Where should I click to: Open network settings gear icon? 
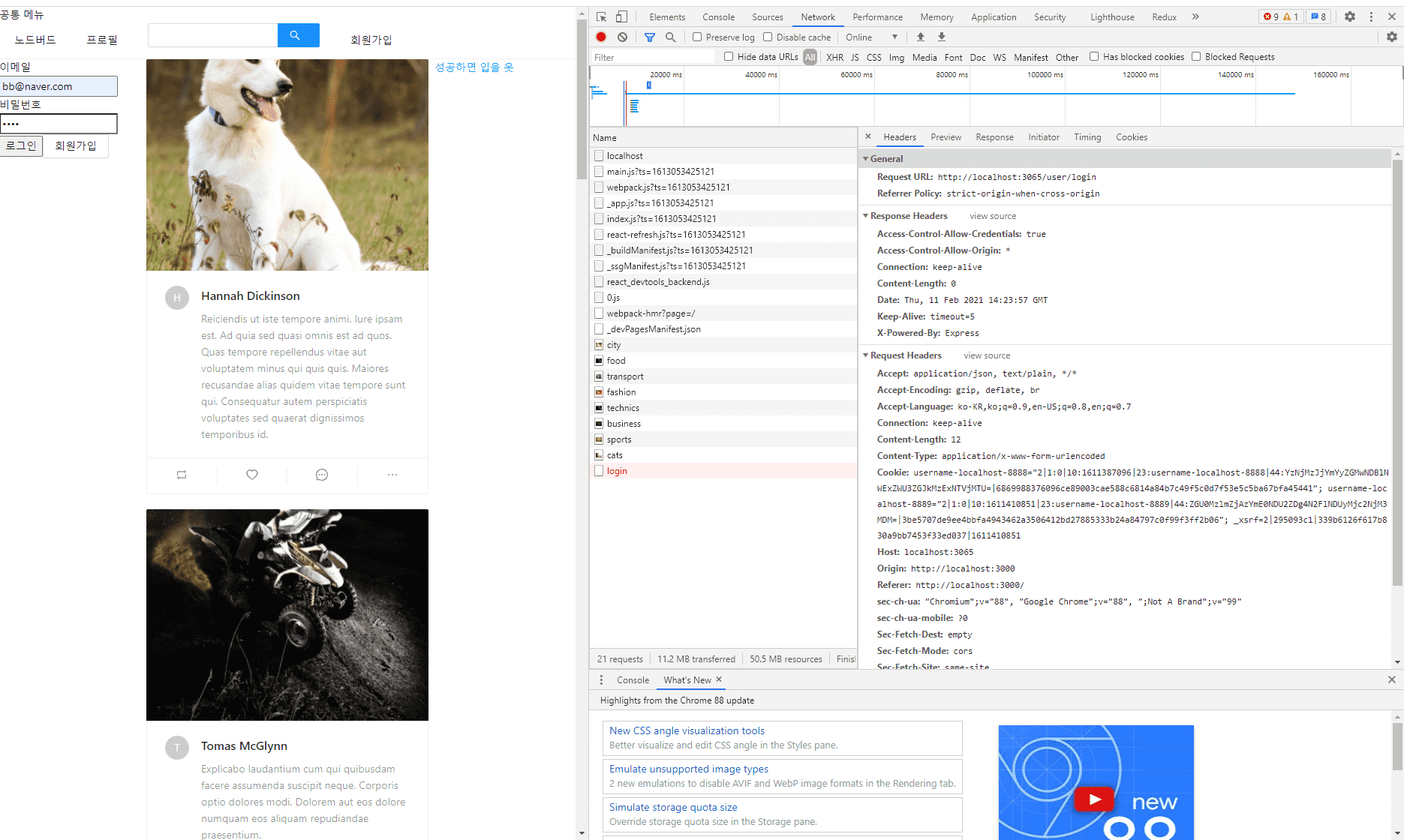point(1392,37)
